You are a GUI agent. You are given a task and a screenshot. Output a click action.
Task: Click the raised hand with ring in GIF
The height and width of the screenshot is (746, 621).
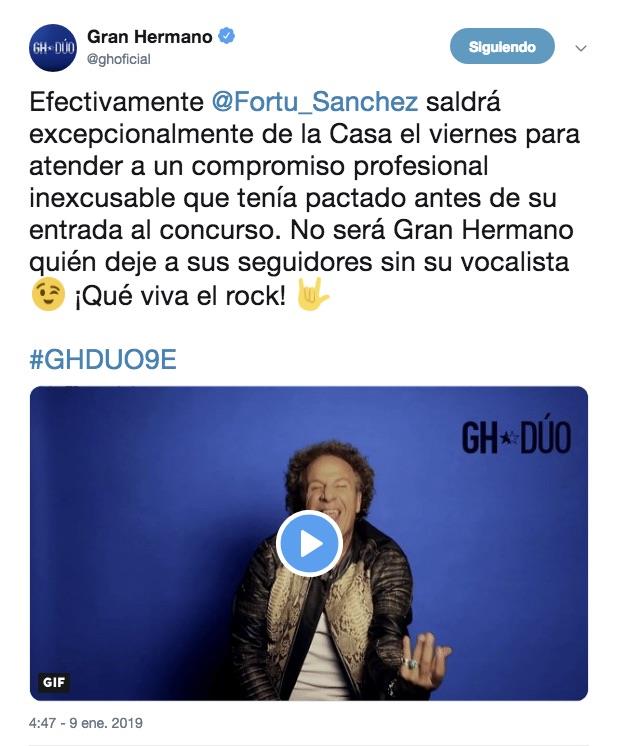424,660
